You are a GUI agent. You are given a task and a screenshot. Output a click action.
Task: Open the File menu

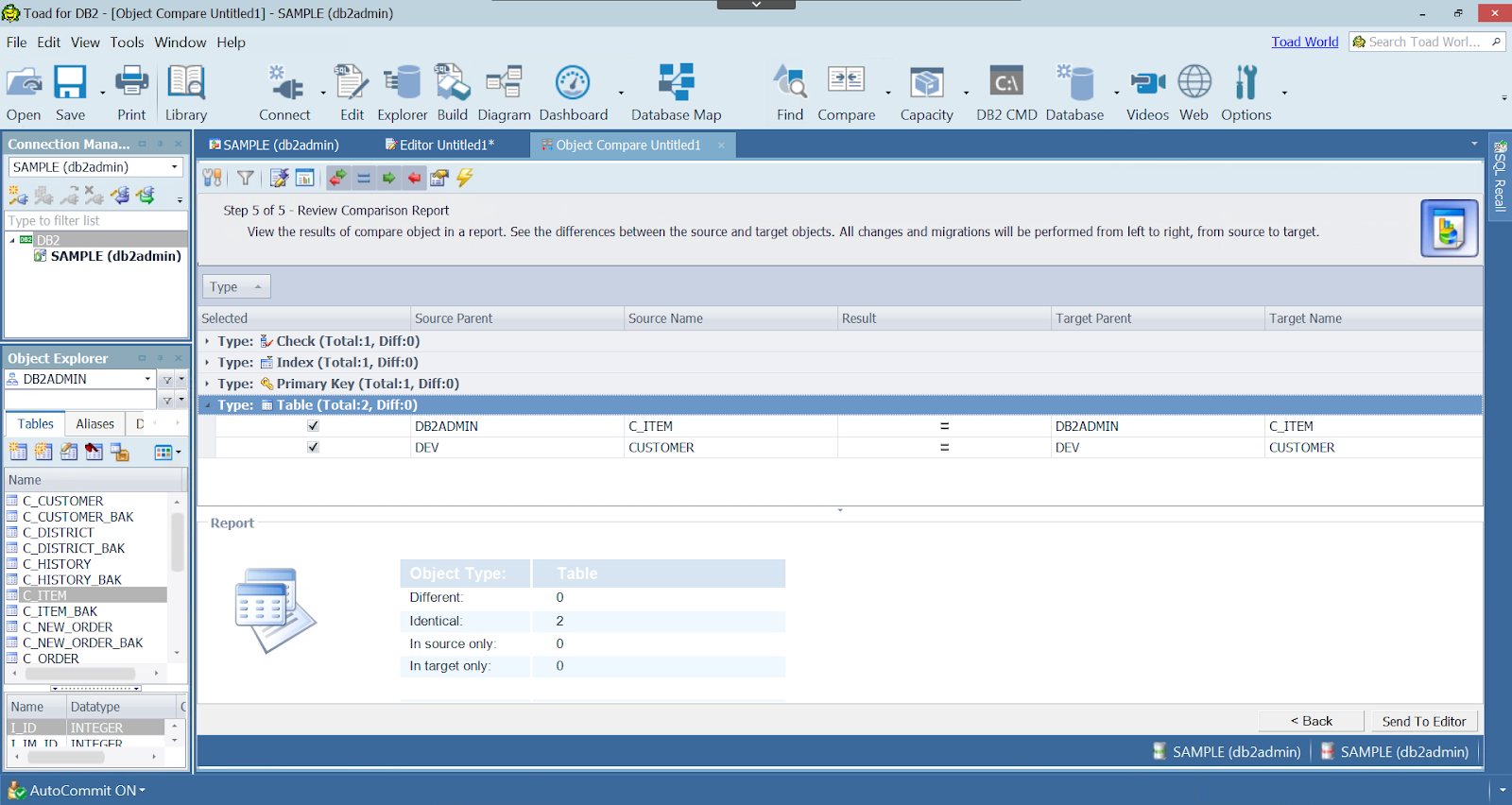tap(17, 43)
